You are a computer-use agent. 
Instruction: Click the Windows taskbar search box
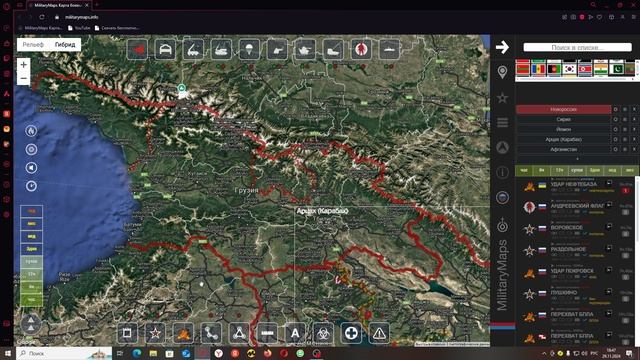[x=64, y=353]
